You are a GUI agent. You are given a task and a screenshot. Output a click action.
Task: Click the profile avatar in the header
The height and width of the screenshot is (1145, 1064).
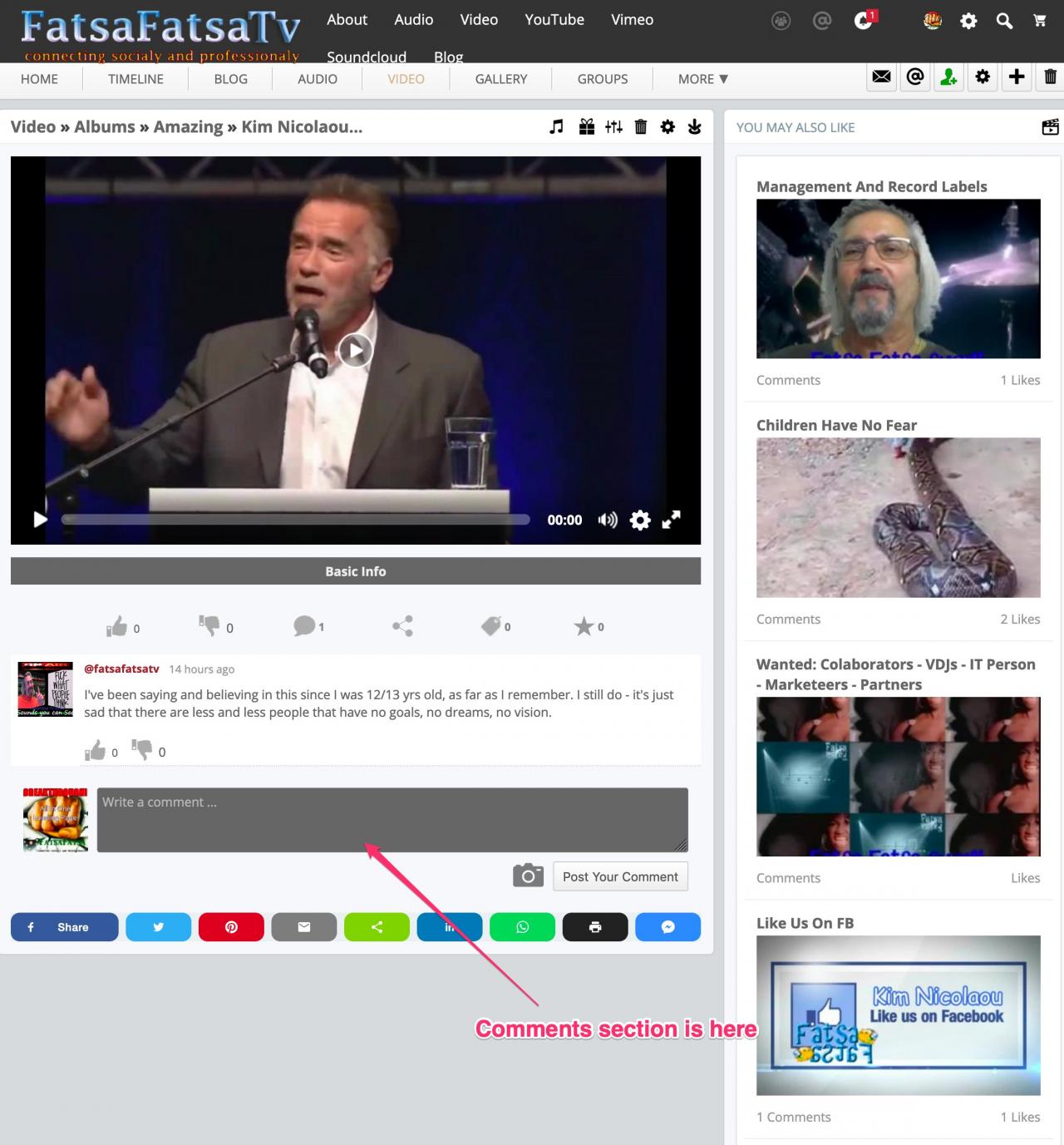pos(933,21)
